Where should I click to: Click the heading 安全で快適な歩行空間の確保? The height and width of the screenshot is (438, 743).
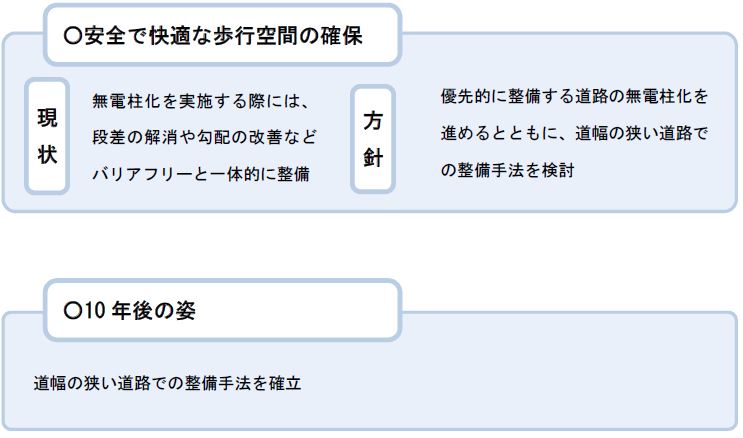click(x=223, y=36)
